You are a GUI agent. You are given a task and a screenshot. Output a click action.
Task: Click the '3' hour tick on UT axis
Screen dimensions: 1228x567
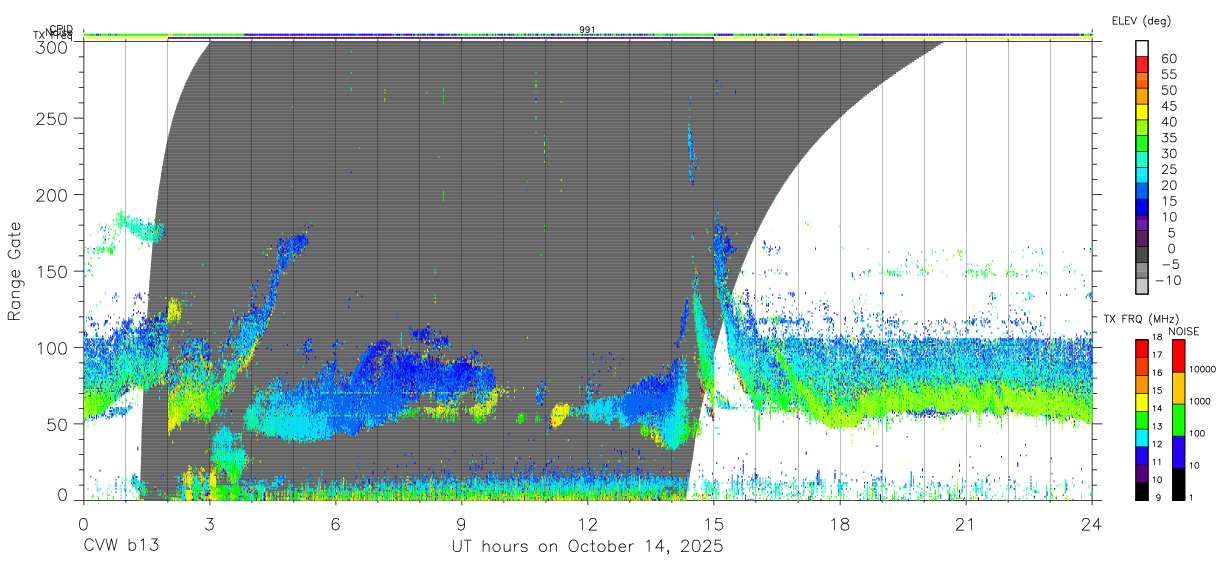209,524
